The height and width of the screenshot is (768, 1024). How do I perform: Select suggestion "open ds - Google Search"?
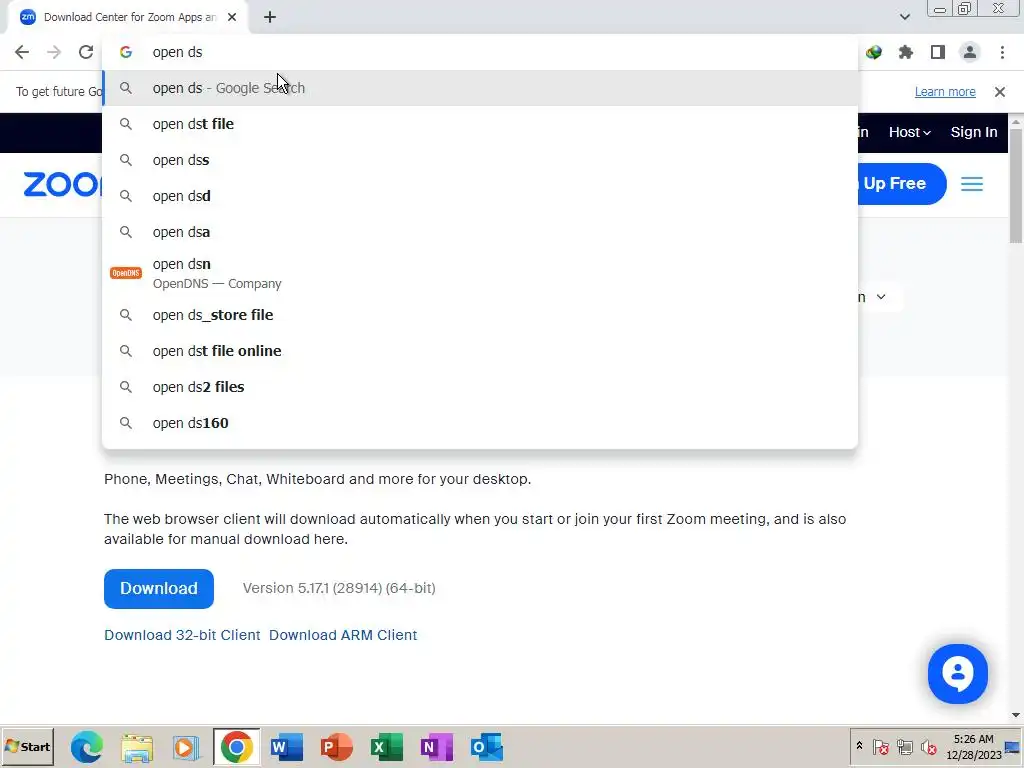point(480,88)
